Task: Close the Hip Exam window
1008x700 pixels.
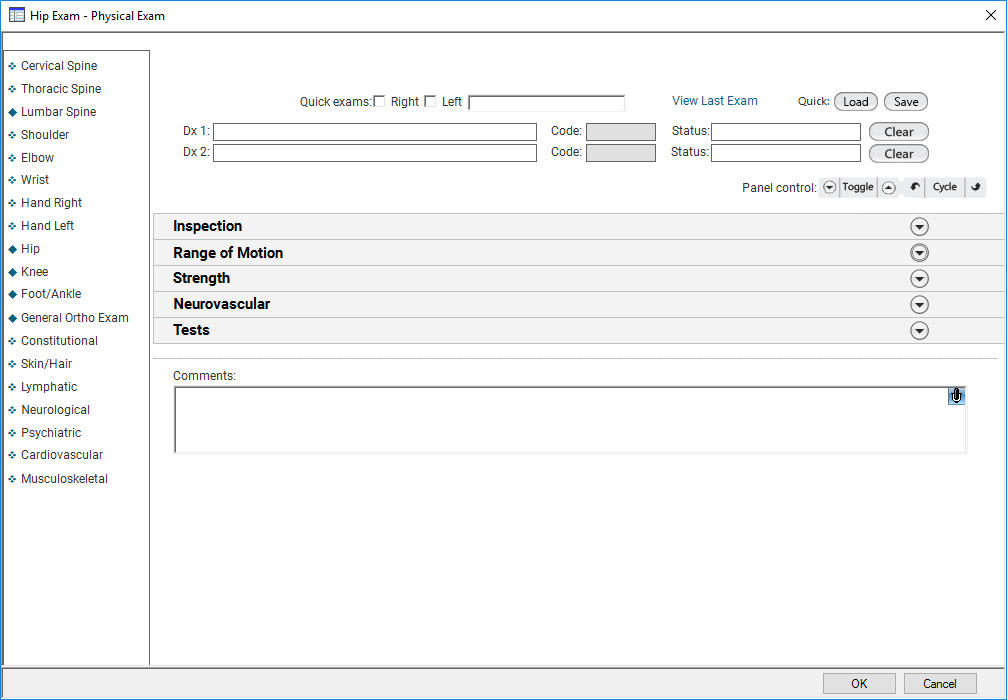Action: pyautogui.click(x=991, y=15)
